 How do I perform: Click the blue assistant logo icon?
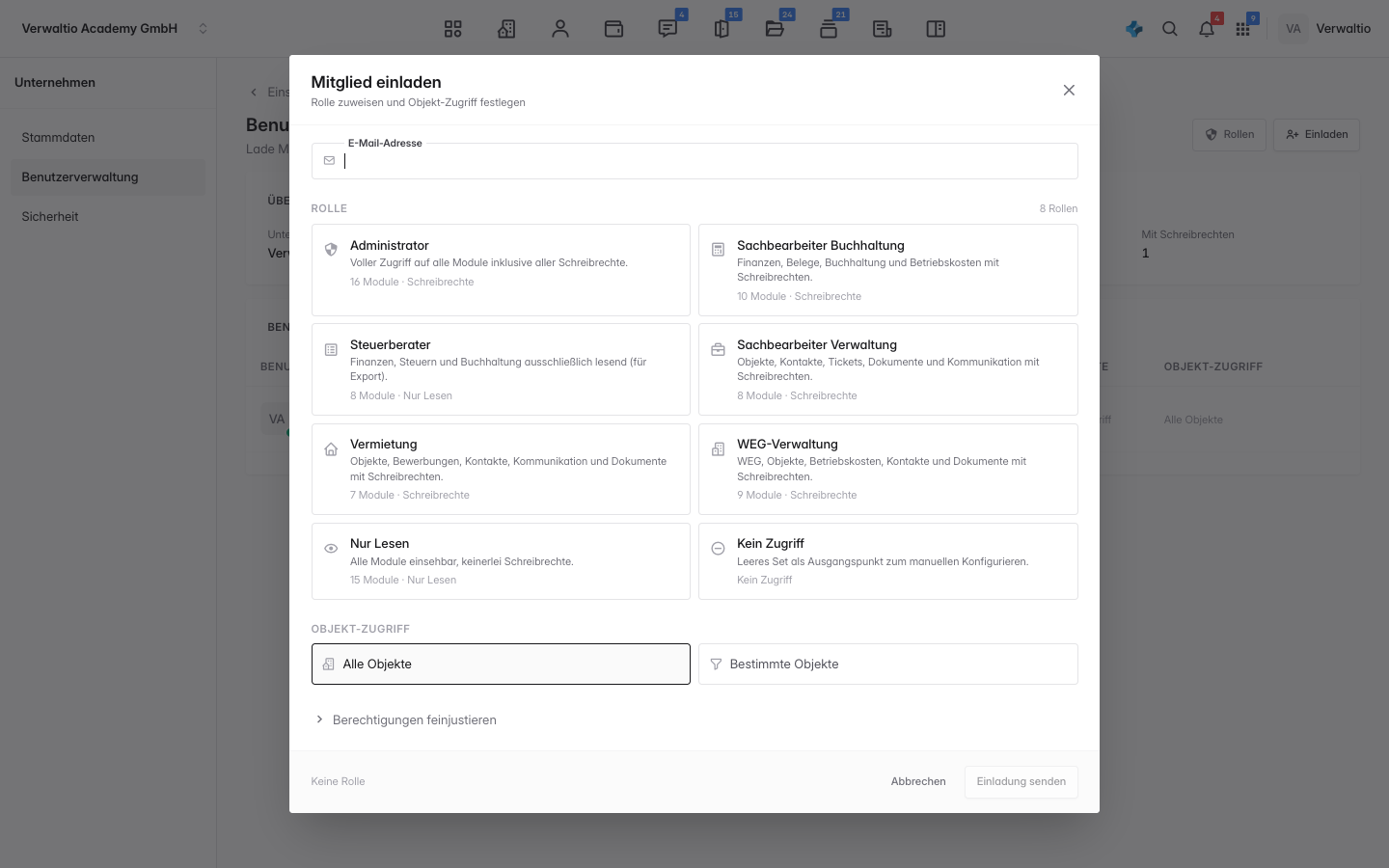pos(1134,29)
